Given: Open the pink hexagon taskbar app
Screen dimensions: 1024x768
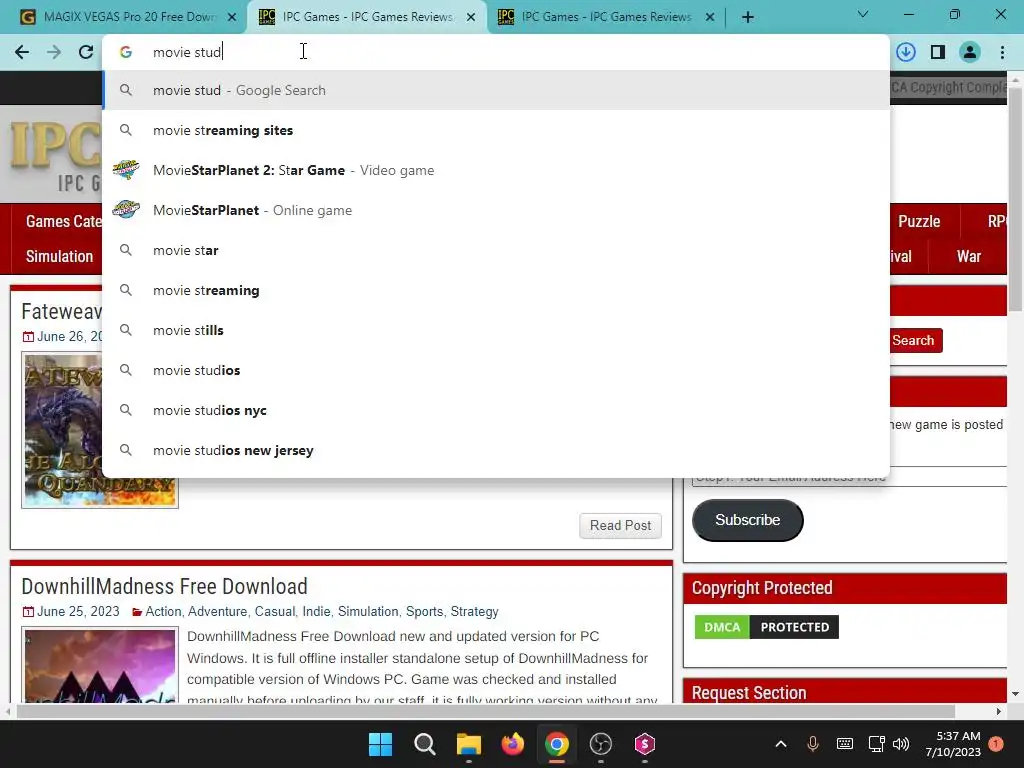Looking at the screenshot, I should point(645,744).
